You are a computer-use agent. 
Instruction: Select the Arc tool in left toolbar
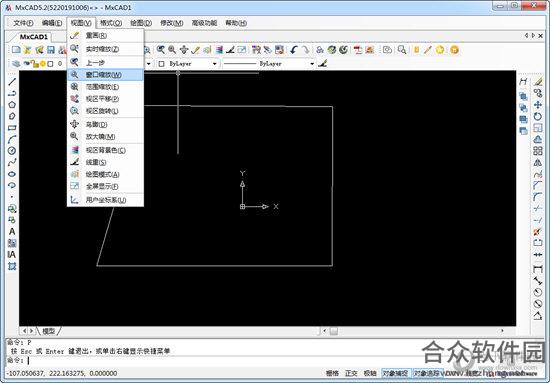coord(12,139)
